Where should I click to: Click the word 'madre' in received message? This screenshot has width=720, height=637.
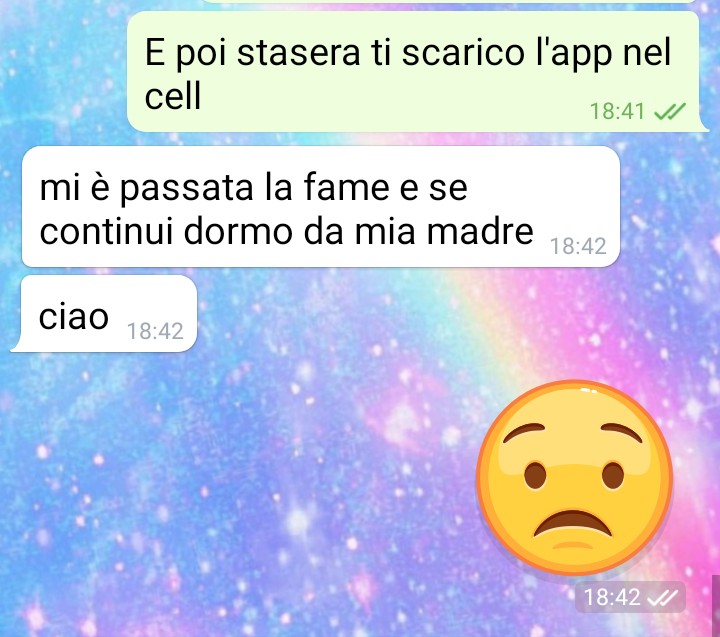coord(480,231)
